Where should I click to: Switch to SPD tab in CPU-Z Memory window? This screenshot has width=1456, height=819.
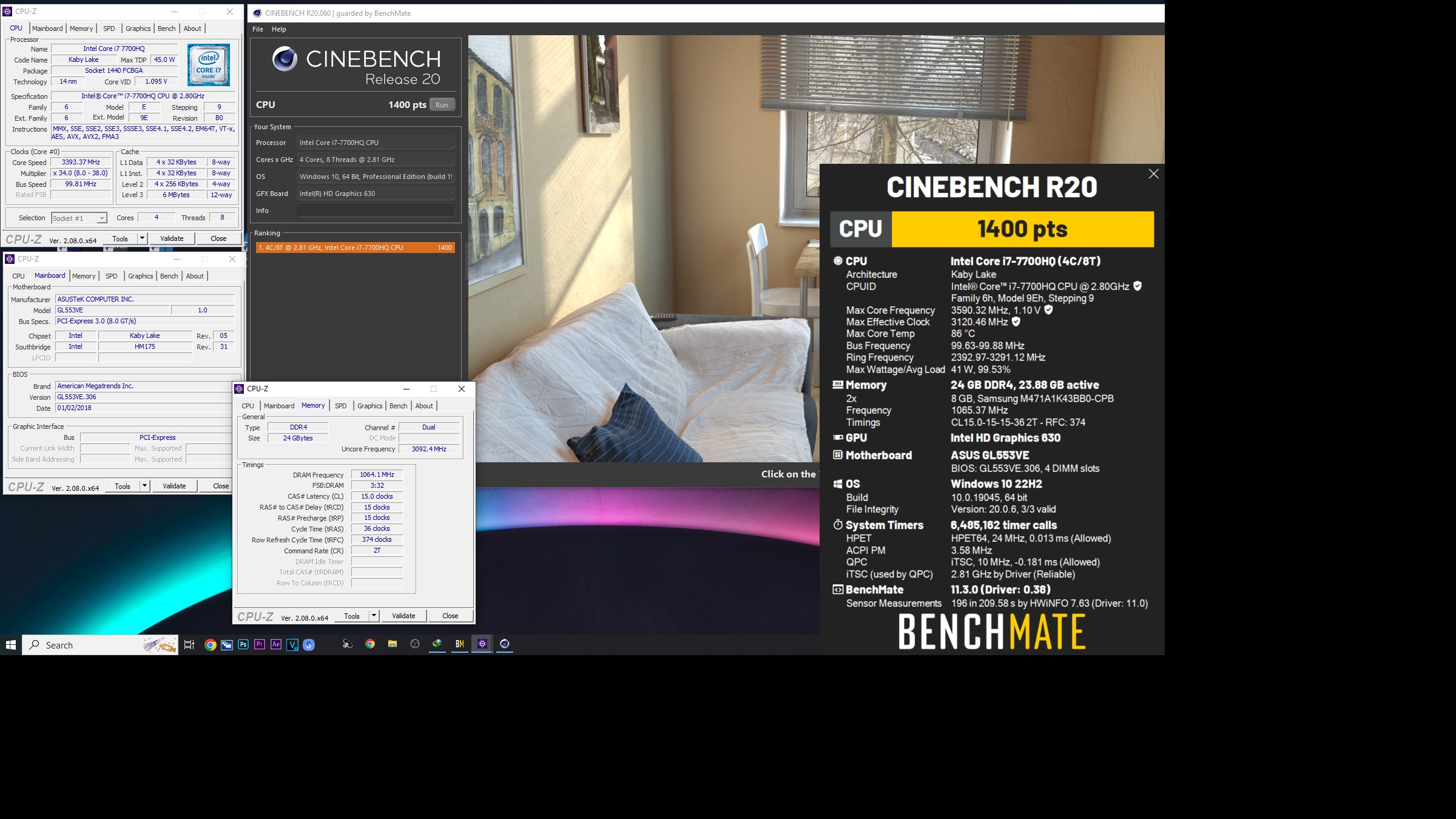[x=341, y=406]
